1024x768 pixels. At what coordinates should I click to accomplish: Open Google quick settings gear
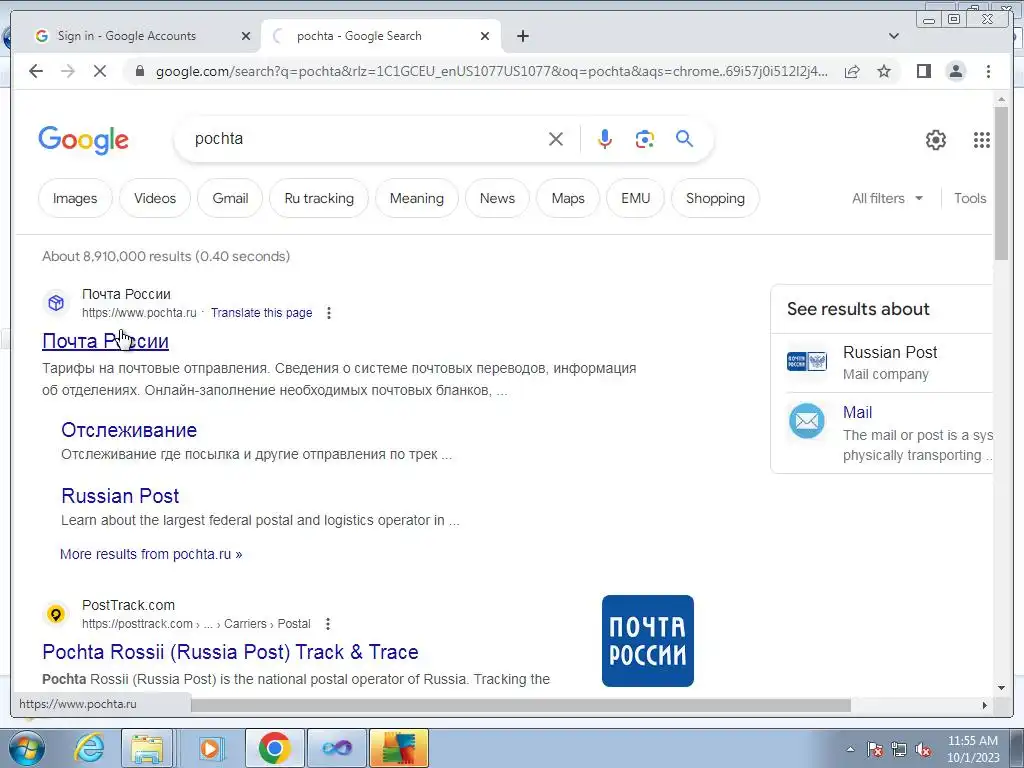[x=936, y=140]
